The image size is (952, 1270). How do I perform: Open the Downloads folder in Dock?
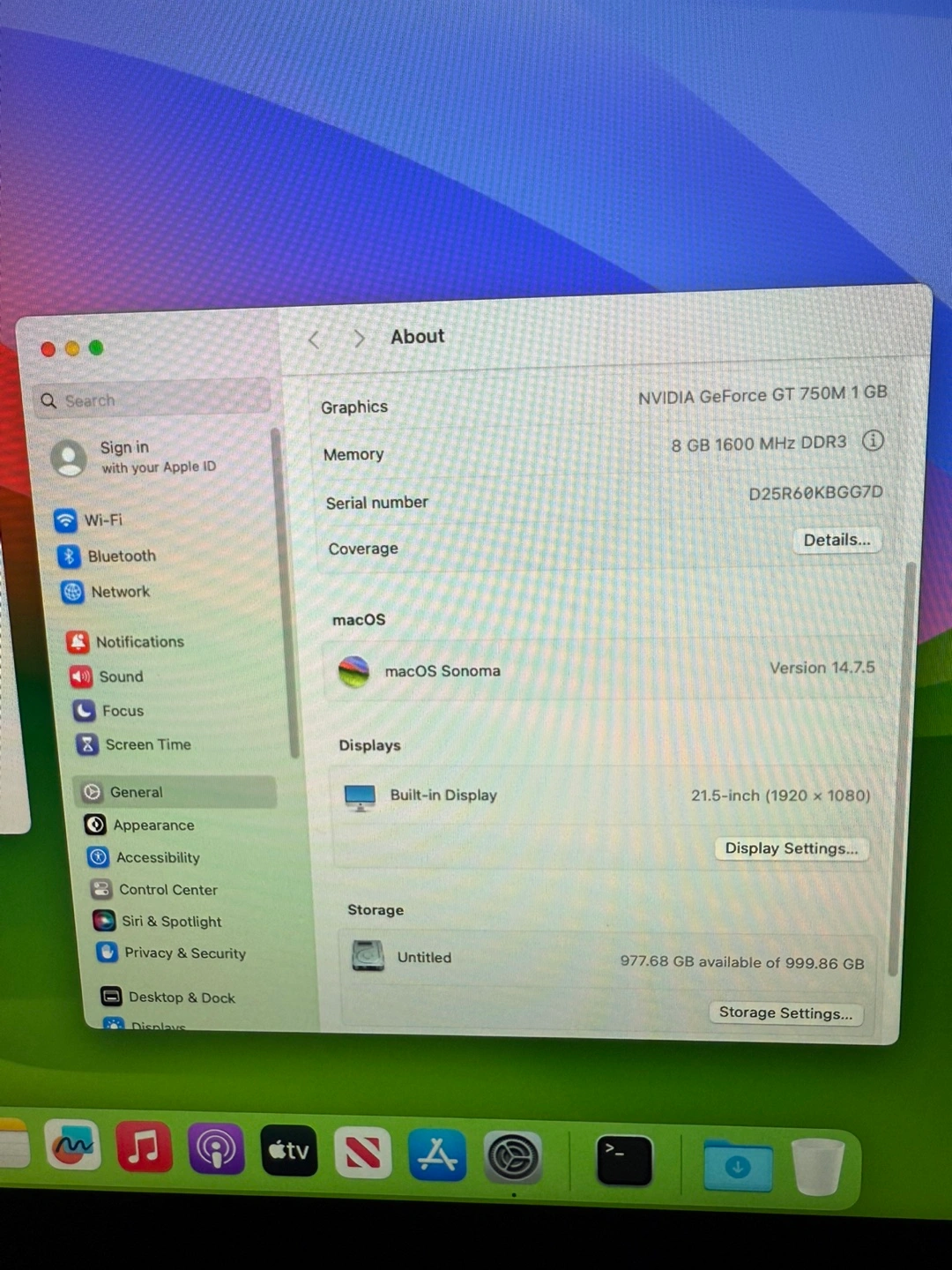(x=738, y=1165)
